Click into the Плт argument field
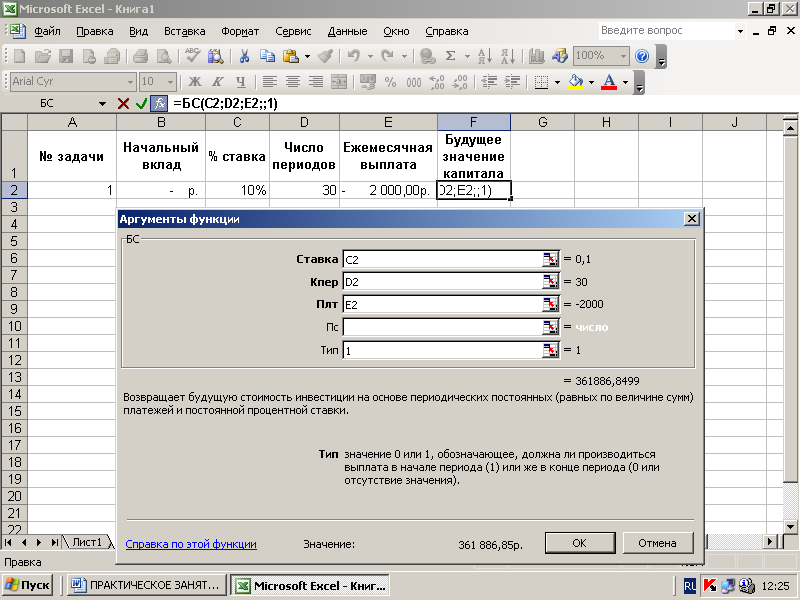Viewport: 800px width, 600px height. pyautogui.click(x=442, y=305)
